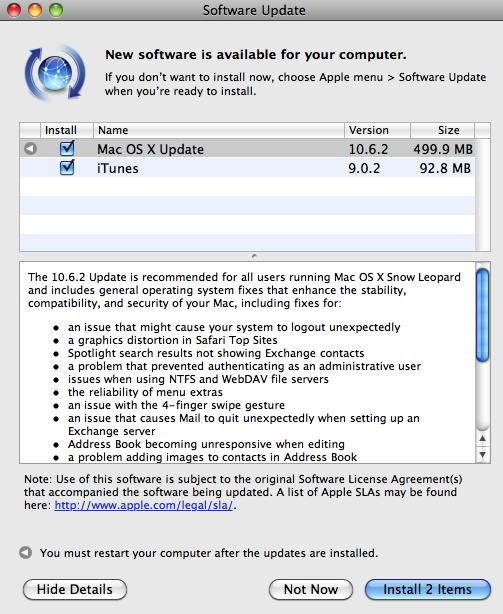Open the apple.com/legal/sla link
This screenshot has height=614, width=503.
[143, 505]
